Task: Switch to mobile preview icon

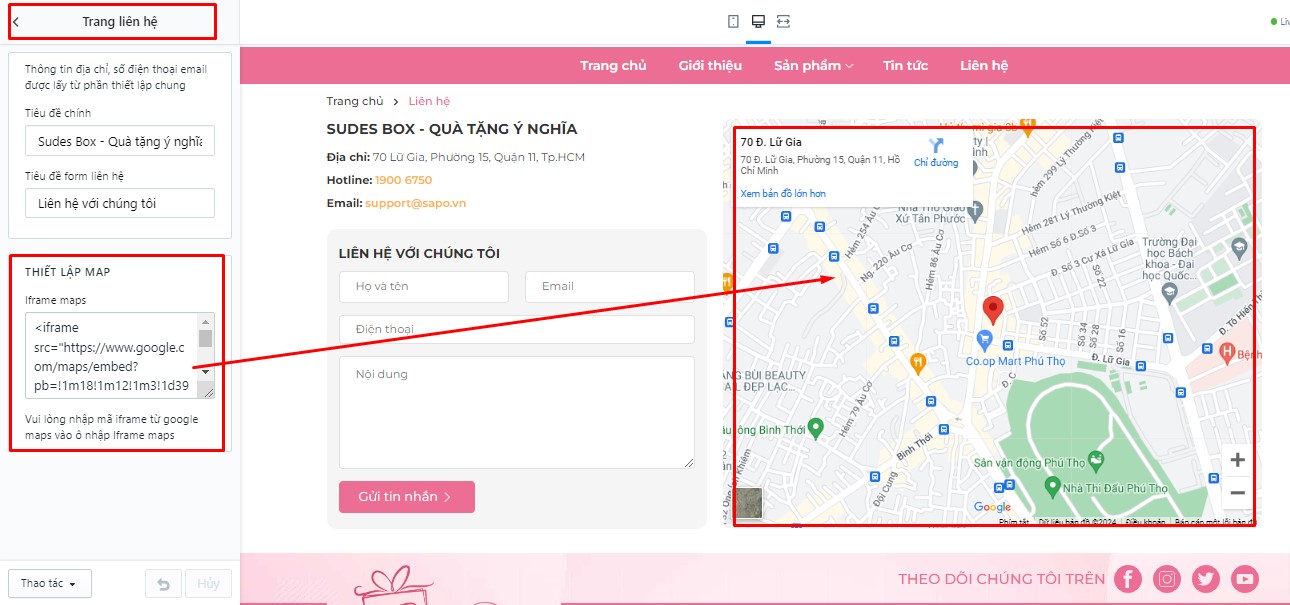Action: coord(733,21)
